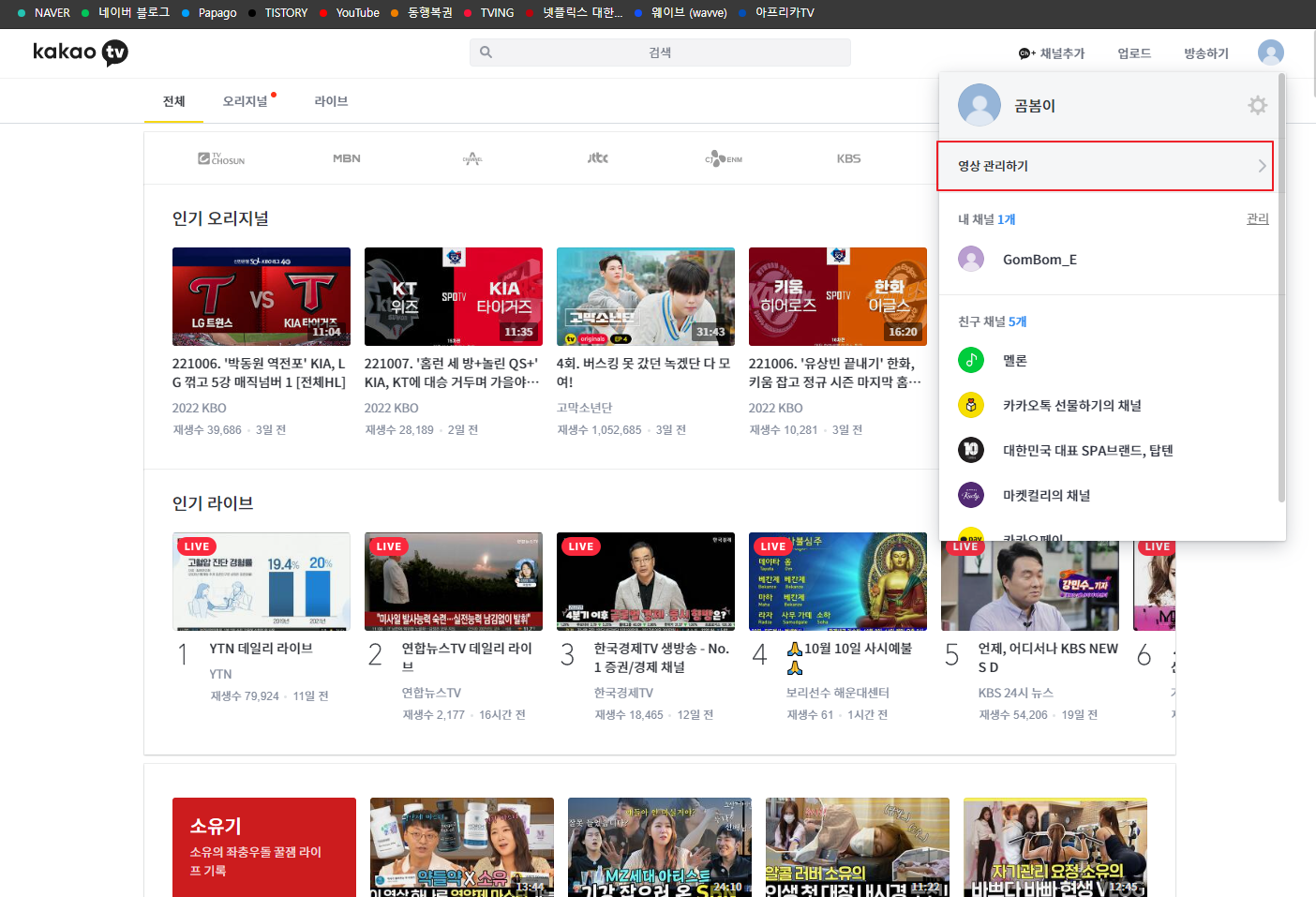
Task: Select CJ ENM broadcaster logo
Action: (x=724, y=158)
